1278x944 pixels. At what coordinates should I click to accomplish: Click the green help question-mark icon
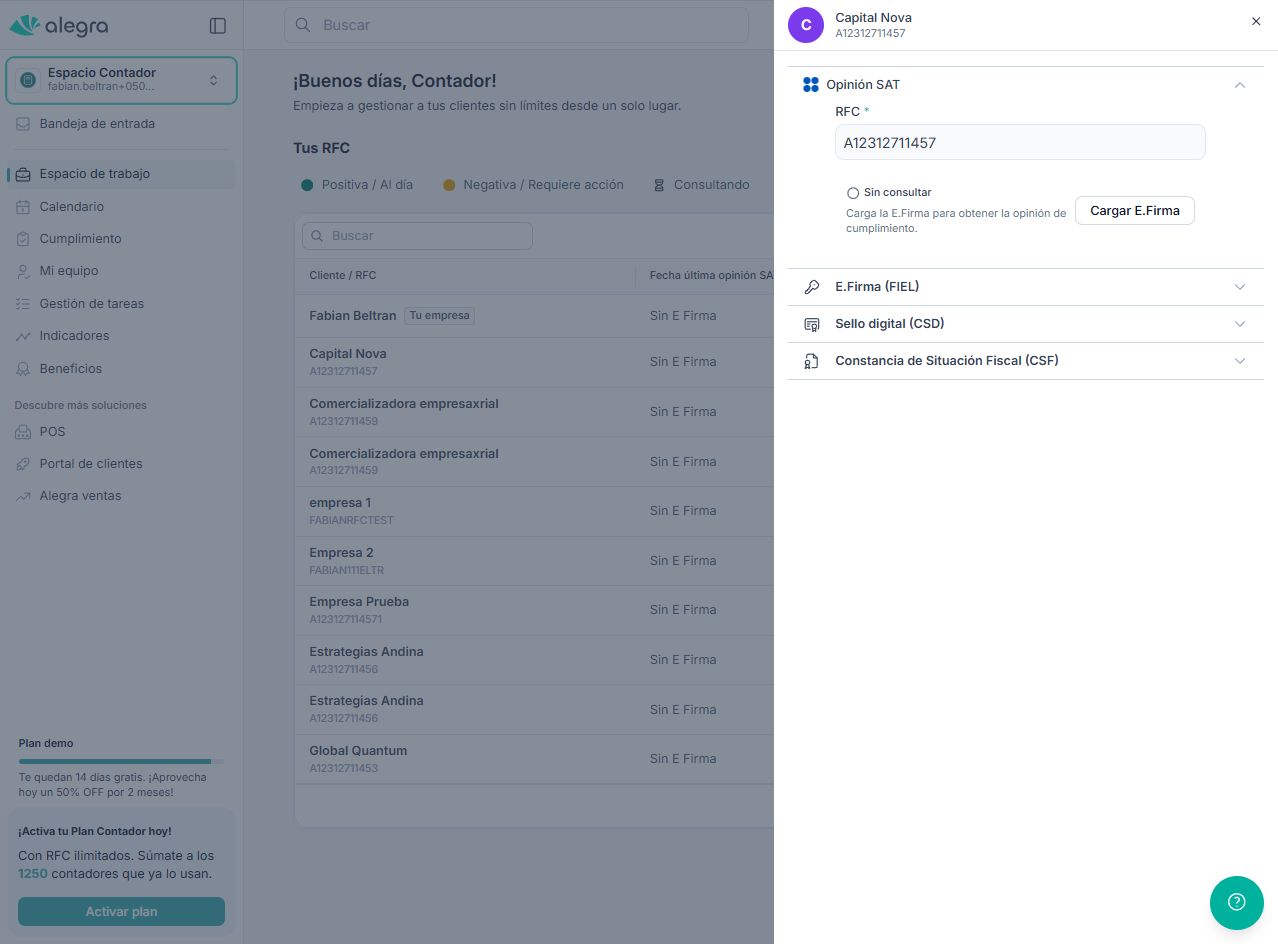(x=1236, y=902)
